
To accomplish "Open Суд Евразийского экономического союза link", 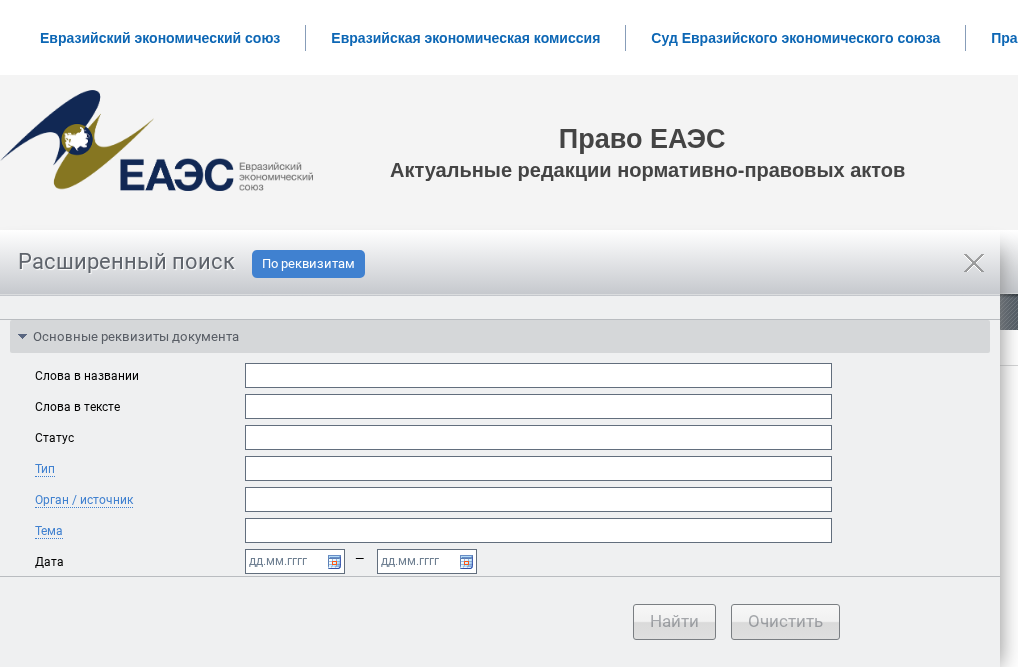I will (x=795, y=38).
